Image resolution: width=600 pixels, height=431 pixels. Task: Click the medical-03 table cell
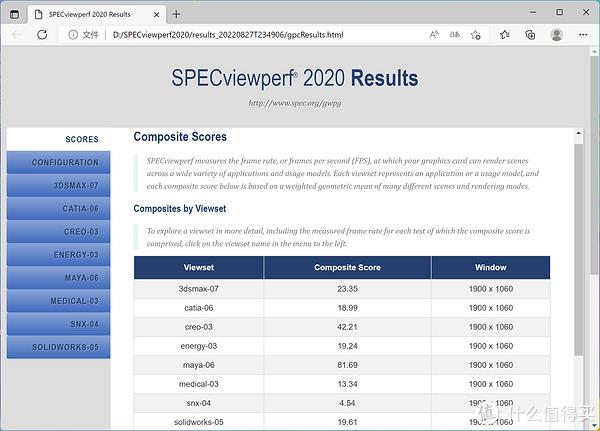[x=199, y=384]
